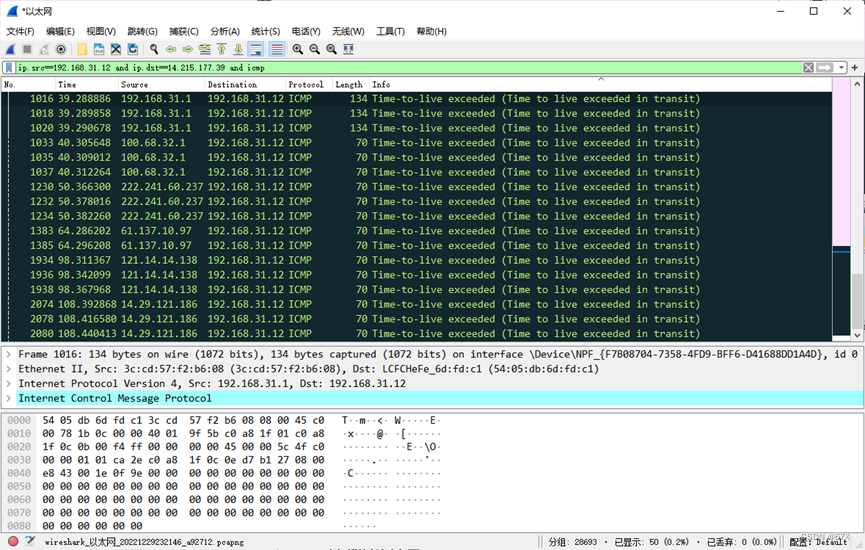The width and height of the screenshot is (865, 550).
Task: Expand the Frame 1016 details row
Action: pyautogui.click(x=9, y=354)
